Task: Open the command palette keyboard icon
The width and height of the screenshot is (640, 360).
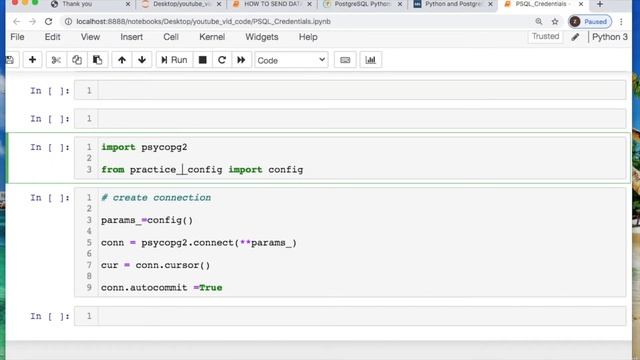Action: click(x=345, y=60)
